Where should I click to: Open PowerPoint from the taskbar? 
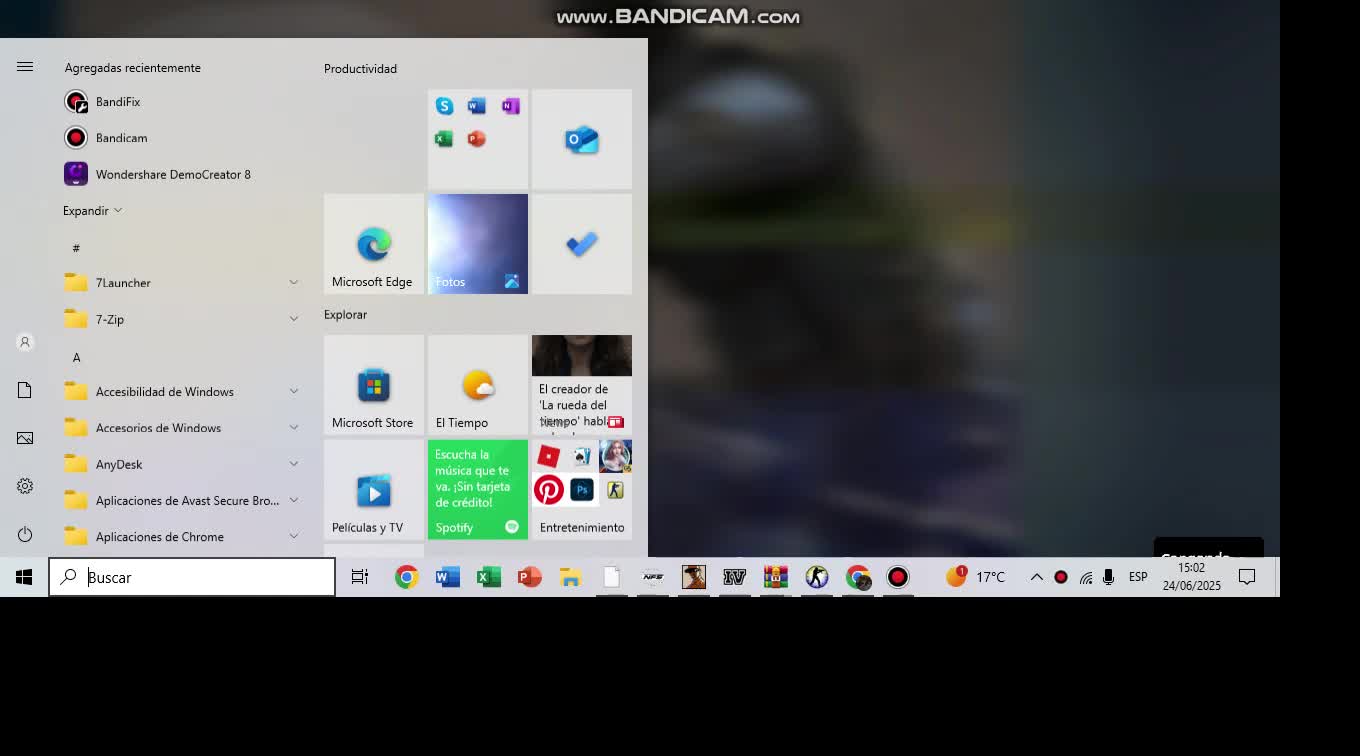pyautogui.click(x=529, y=577)
